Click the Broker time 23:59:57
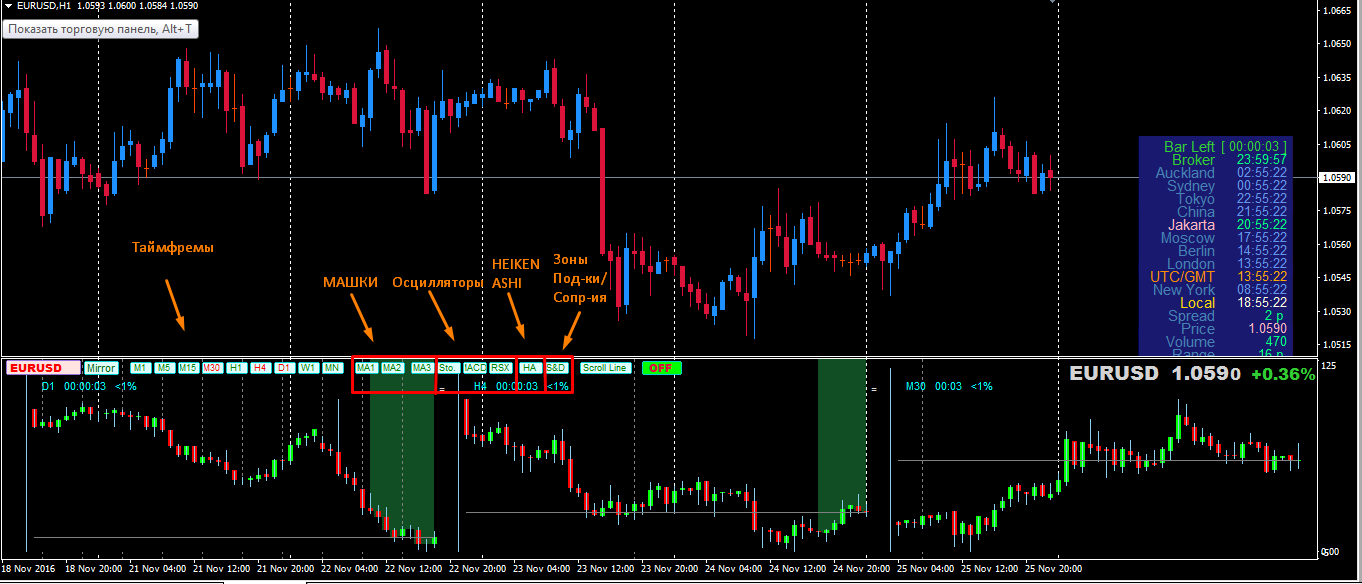 (1261, 160)
